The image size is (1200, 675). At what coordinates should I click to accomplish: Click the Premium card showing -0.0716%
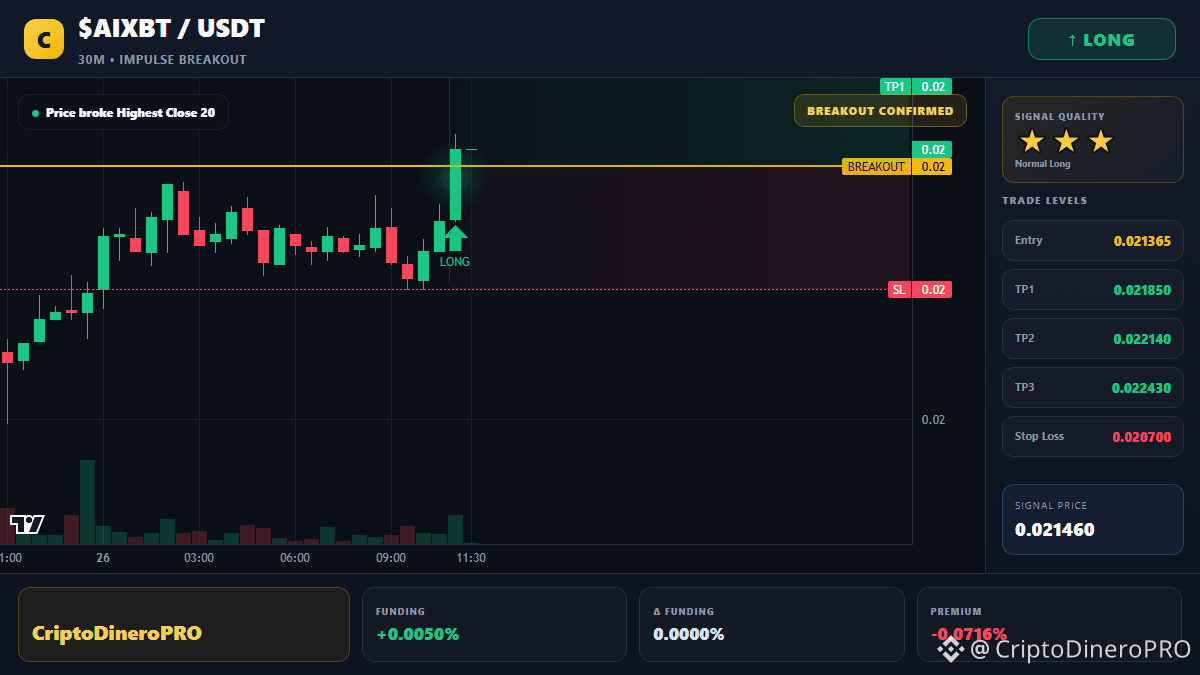(x=1049, y=624)
